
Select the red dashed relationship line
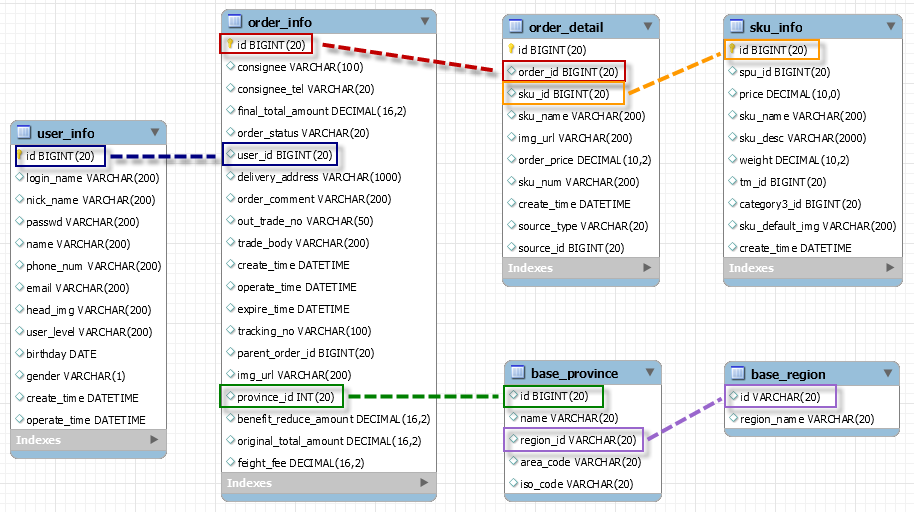click(408, 57)
